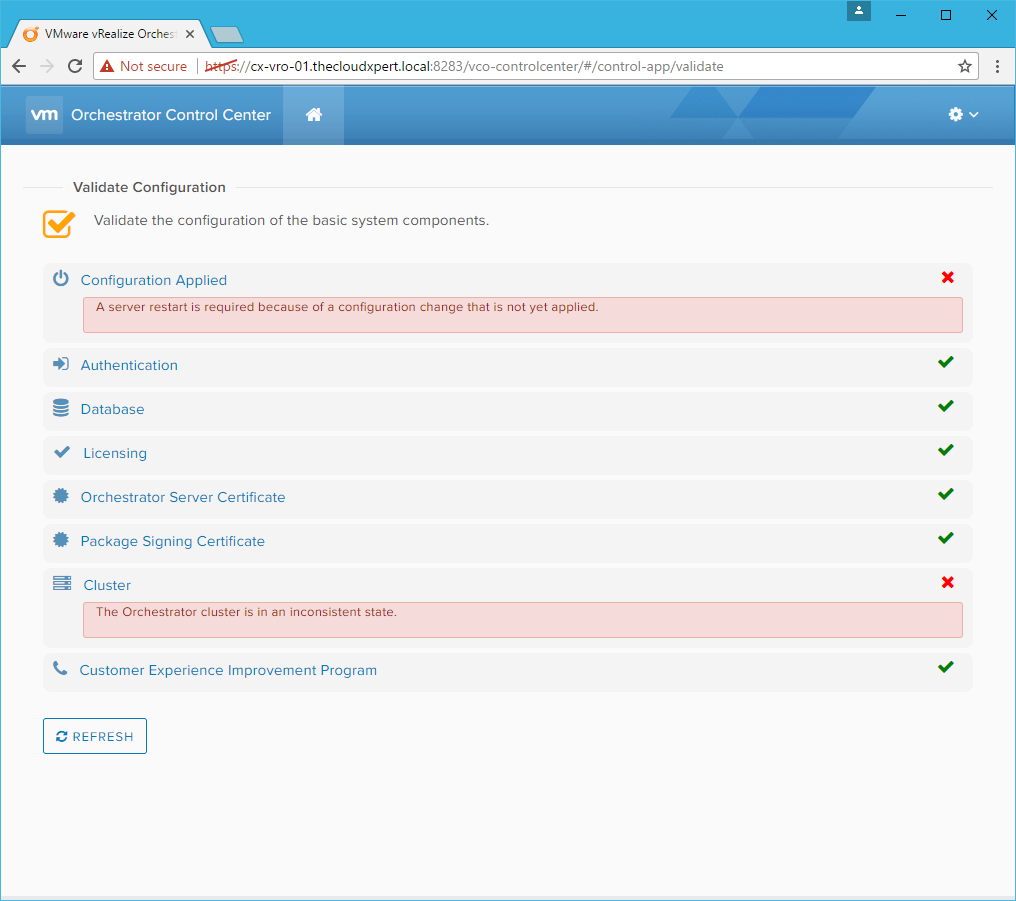Open the settings gear dropdown
This screenshot has height=901, width=1016.
tap(963, 115)
